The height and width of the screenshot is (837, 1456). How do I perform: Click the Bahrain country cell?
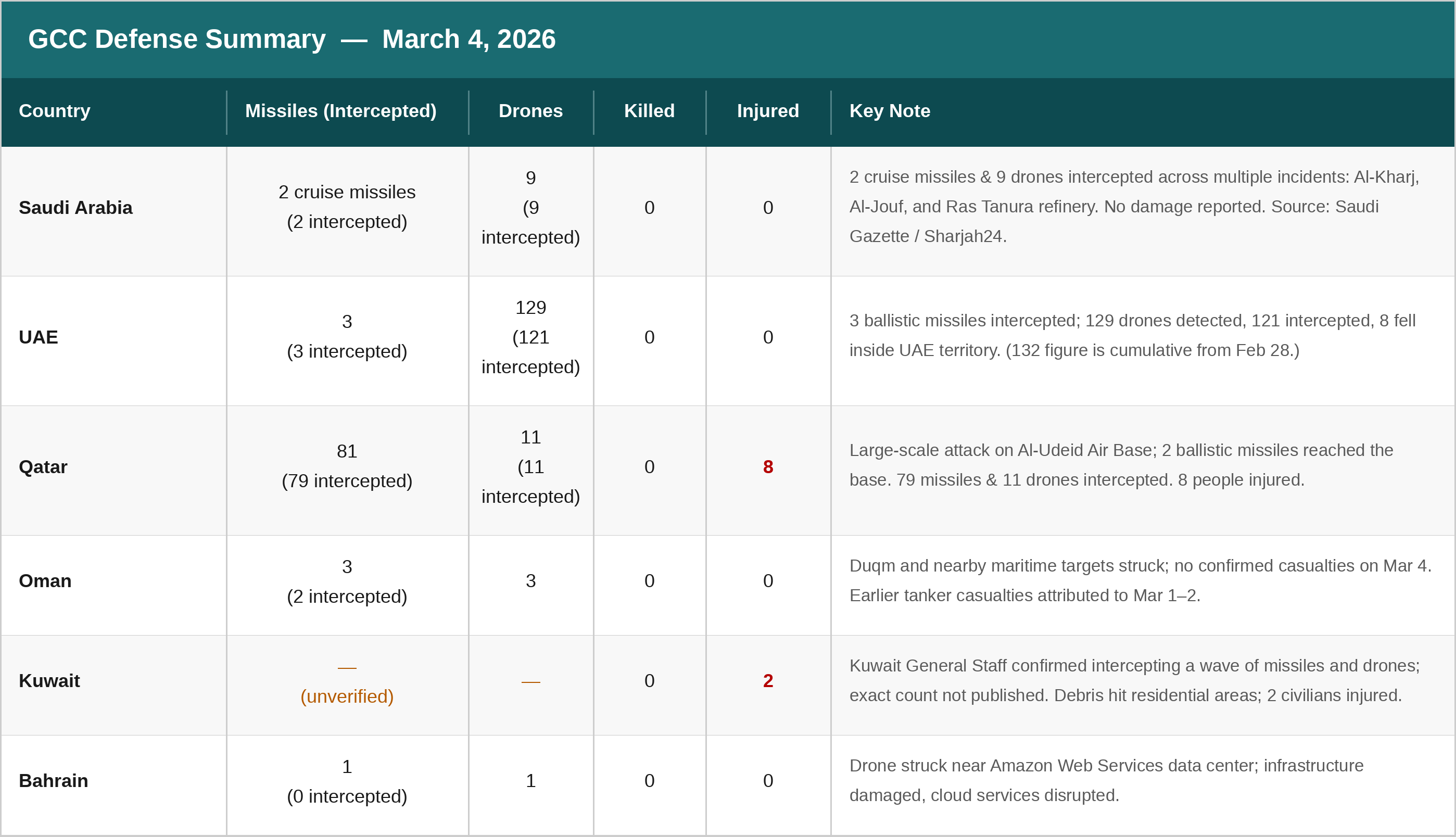[x=54, y=781]
